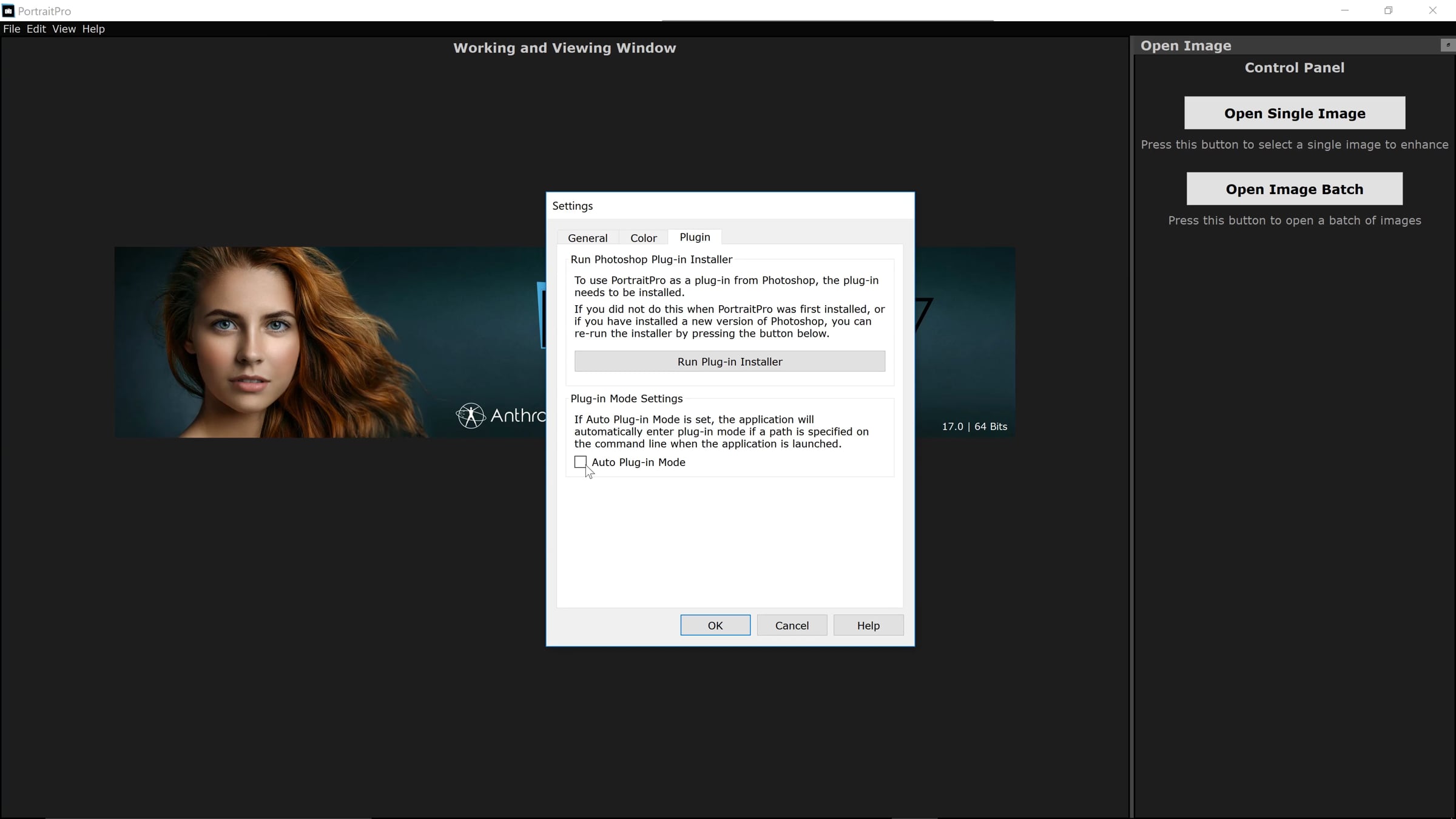Close the PortraitPro application window

(x=1432, y=10)
